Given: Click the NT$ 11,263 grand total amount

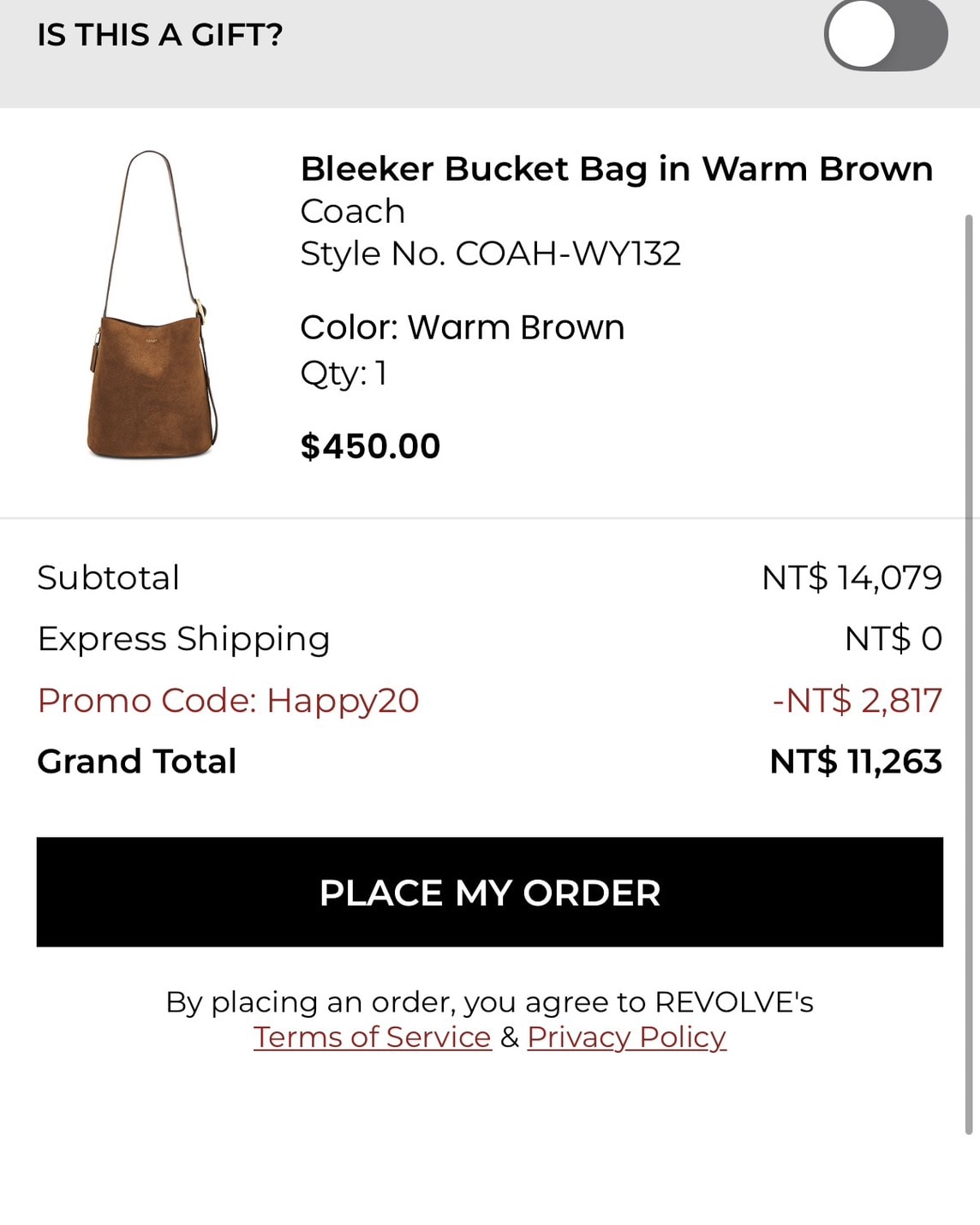Looking at the screenshot, I should pyautogui.click(x=856, y=762).
